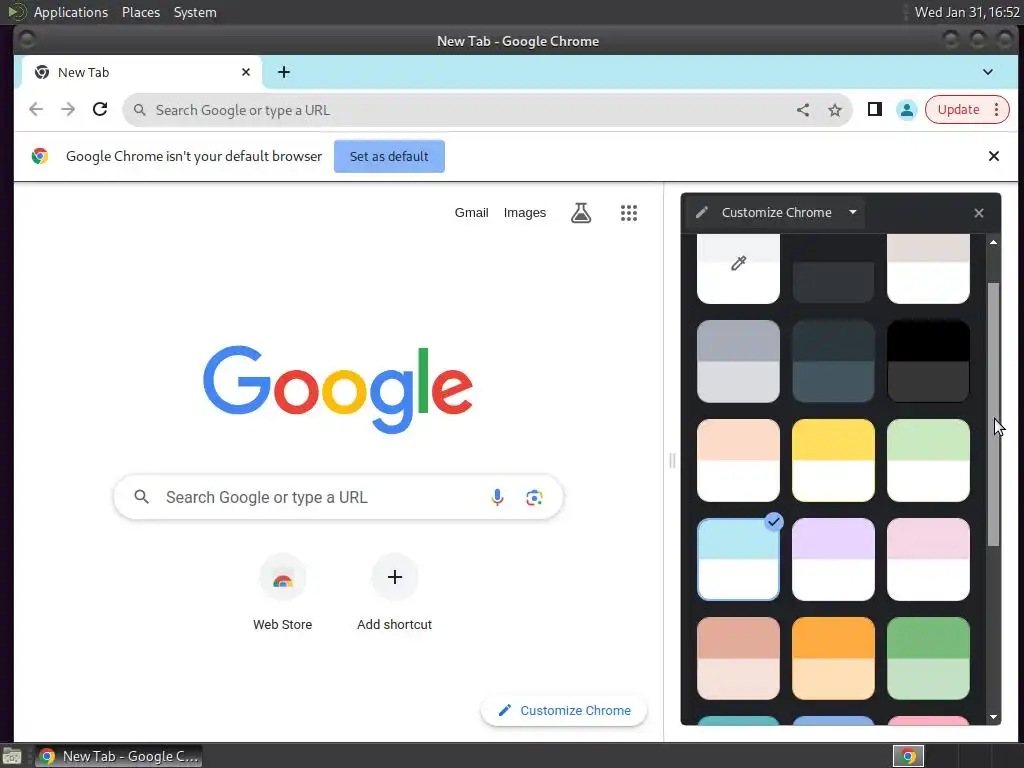1024x768 pixels.
Task: Apply the black theme swatch
Action: 928,361
